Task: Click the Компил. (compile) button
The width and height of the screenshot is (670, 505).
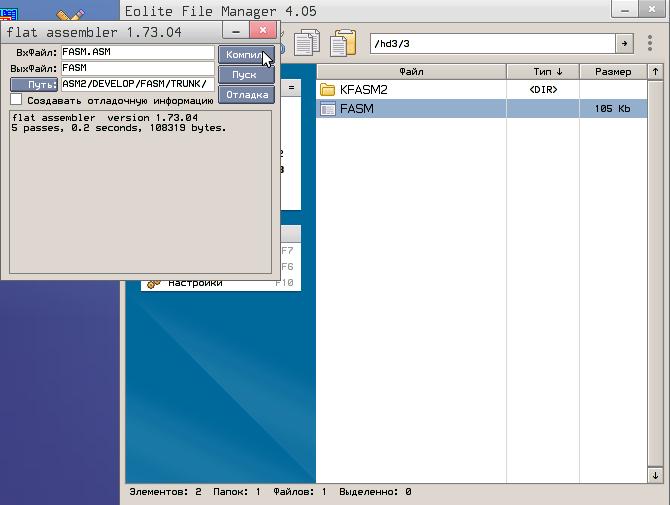Action: (245, 53)
